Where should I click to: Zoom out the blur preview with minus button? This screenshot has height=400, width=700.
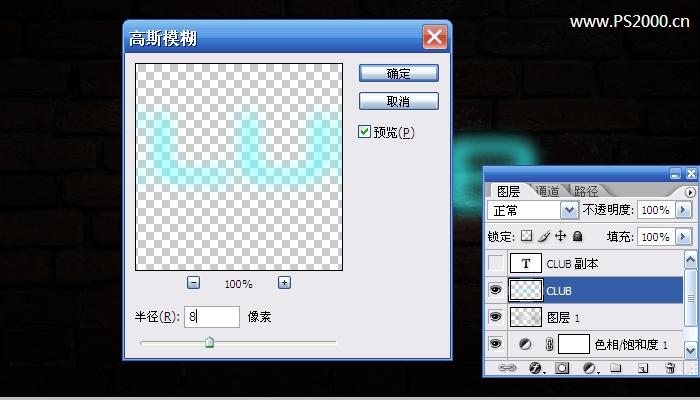coord(193,282)
